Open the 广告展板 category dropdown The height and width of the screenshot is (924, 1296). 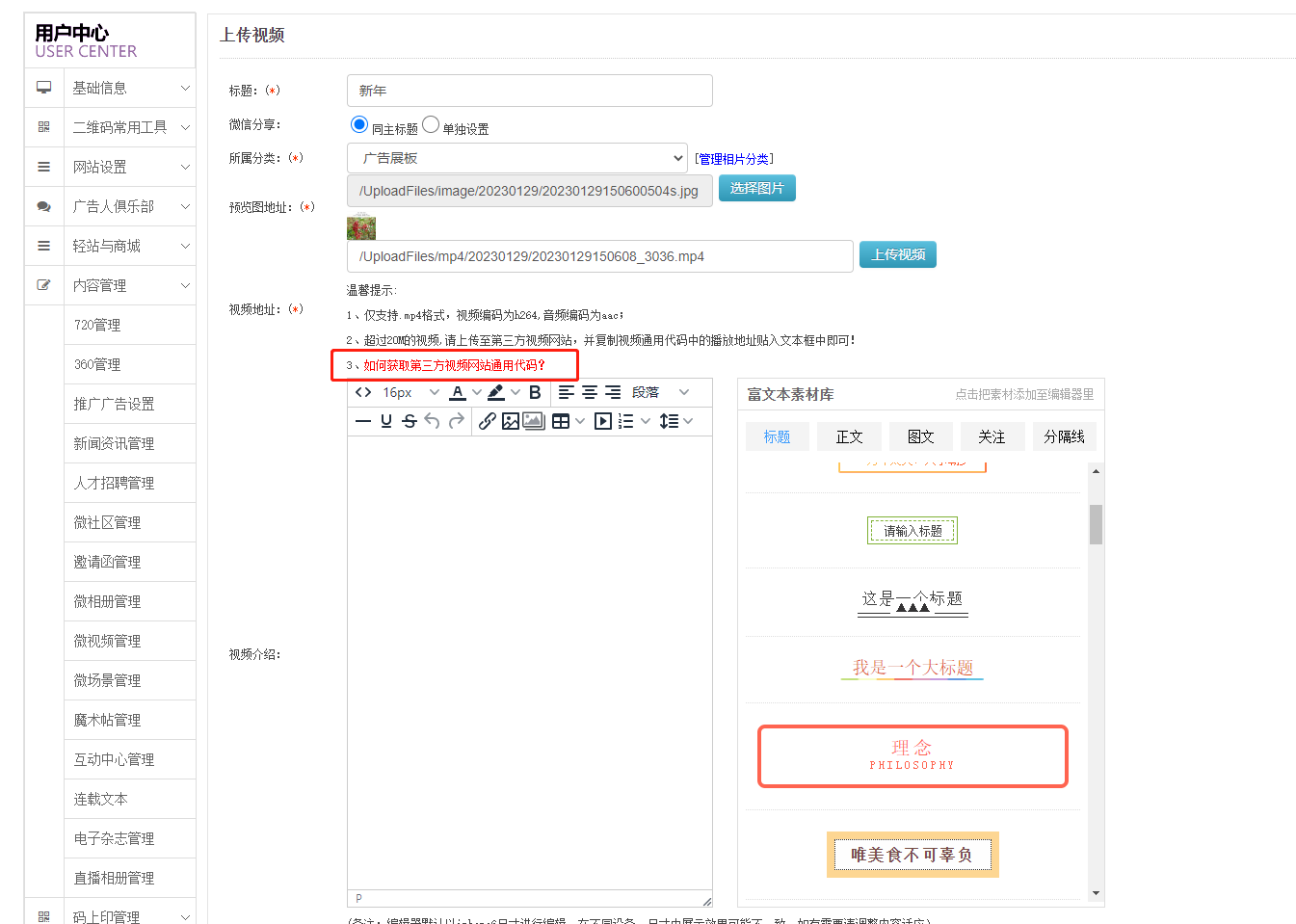pyautogui.click(x=516, y=158)
